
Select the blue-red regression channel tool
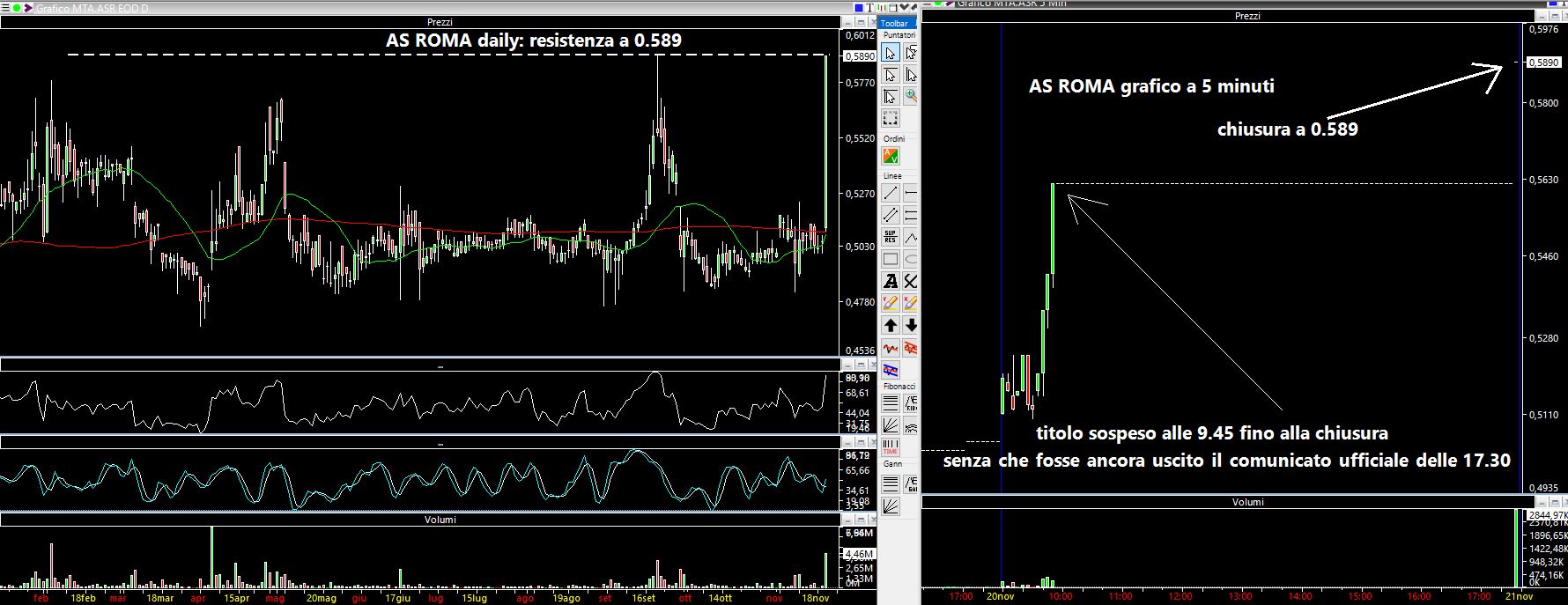891,369
